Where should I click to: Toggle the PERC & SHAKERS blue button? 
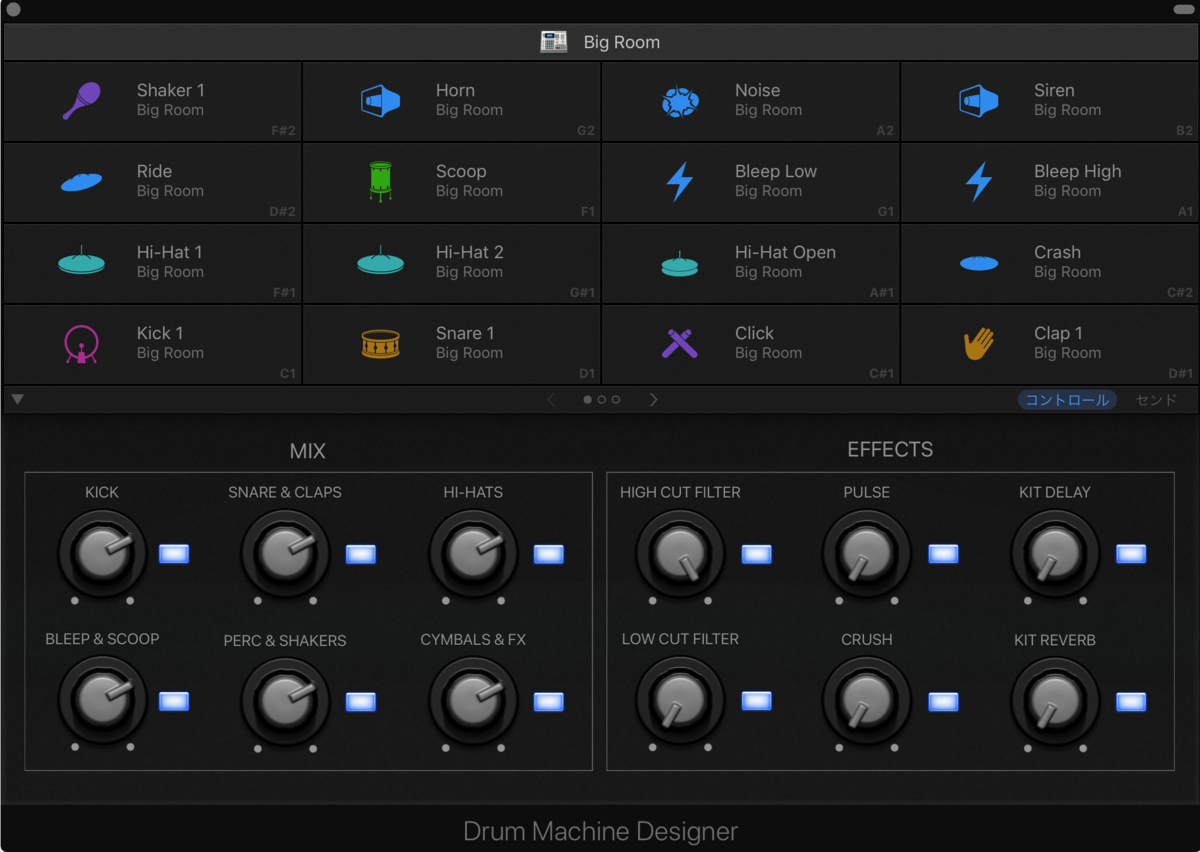[x=361, y=701]
